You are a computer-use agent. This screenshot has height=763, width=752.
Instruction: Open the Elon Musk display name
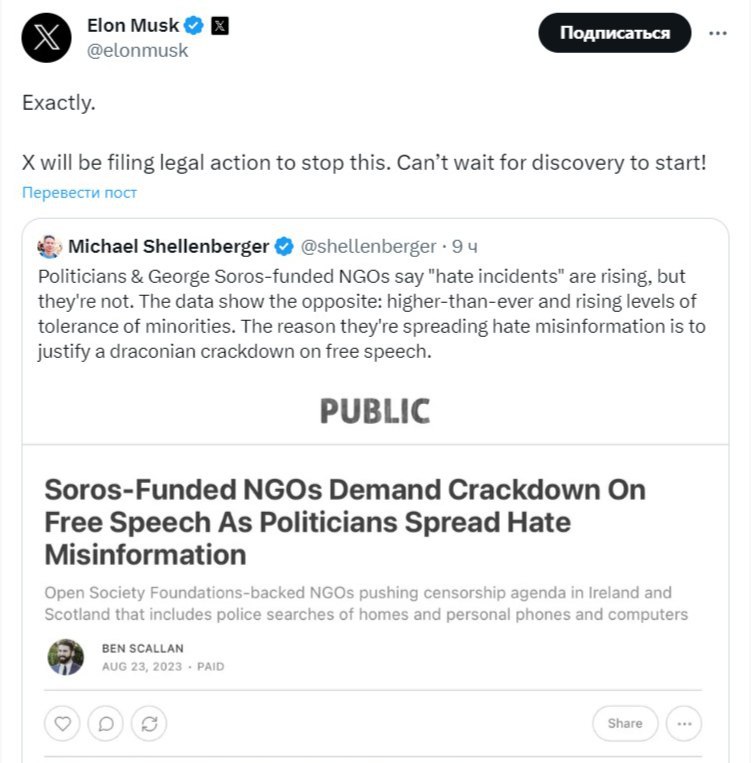click(x=132, y=26)
